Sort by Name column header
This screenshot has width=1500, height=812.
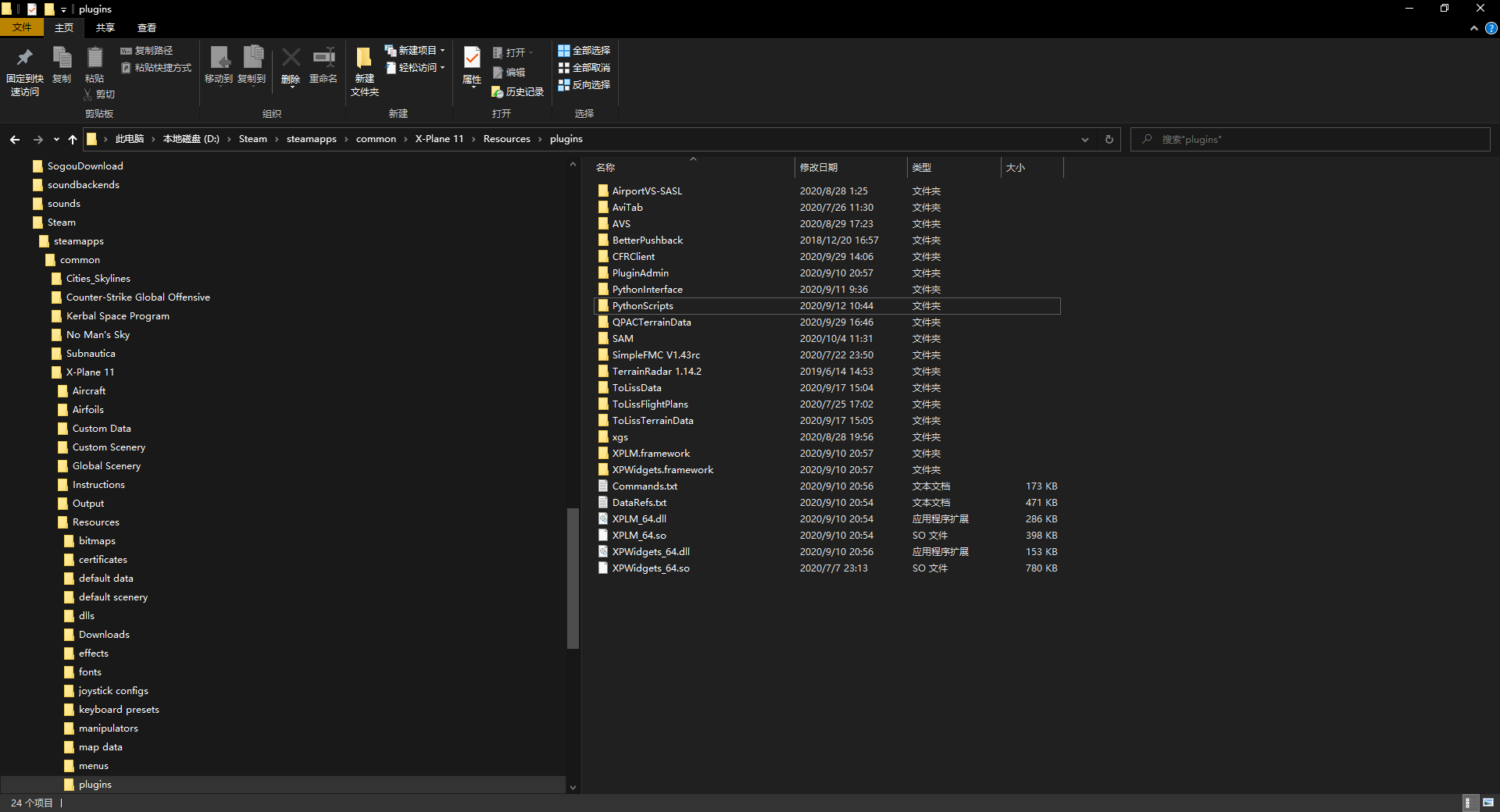[x=692, y=168]
